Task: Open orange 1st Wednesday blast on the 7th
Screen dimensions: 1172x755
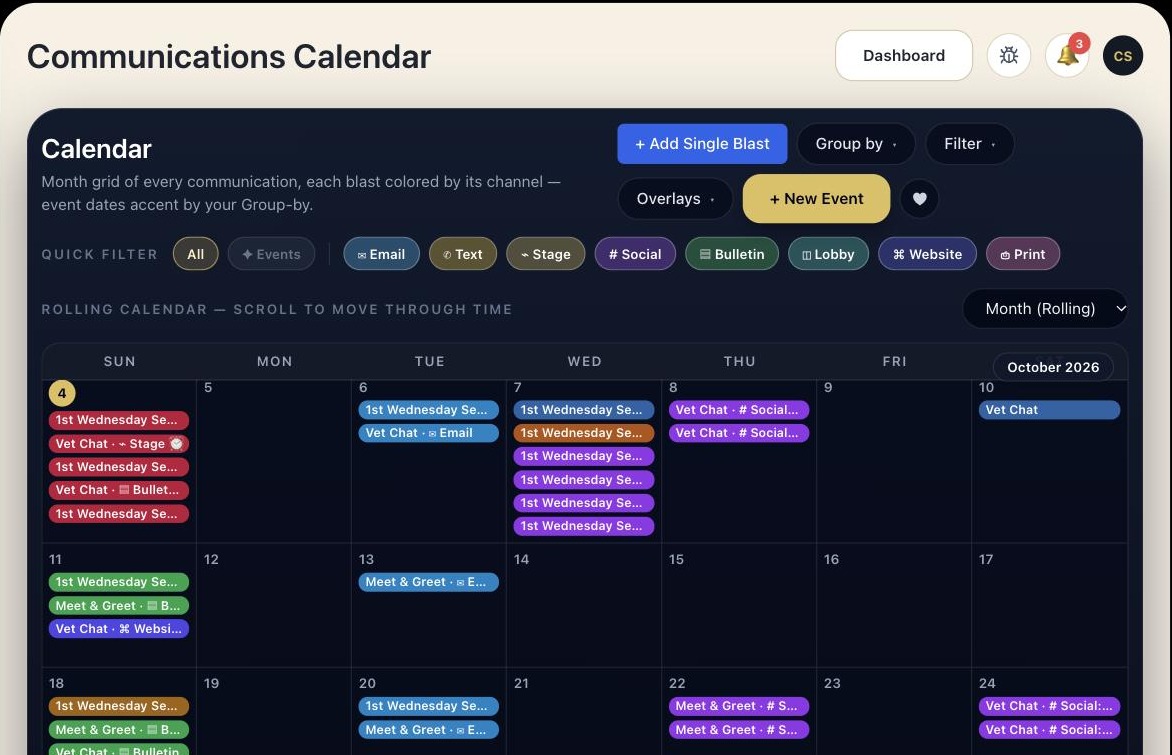Action: (584, 433)
